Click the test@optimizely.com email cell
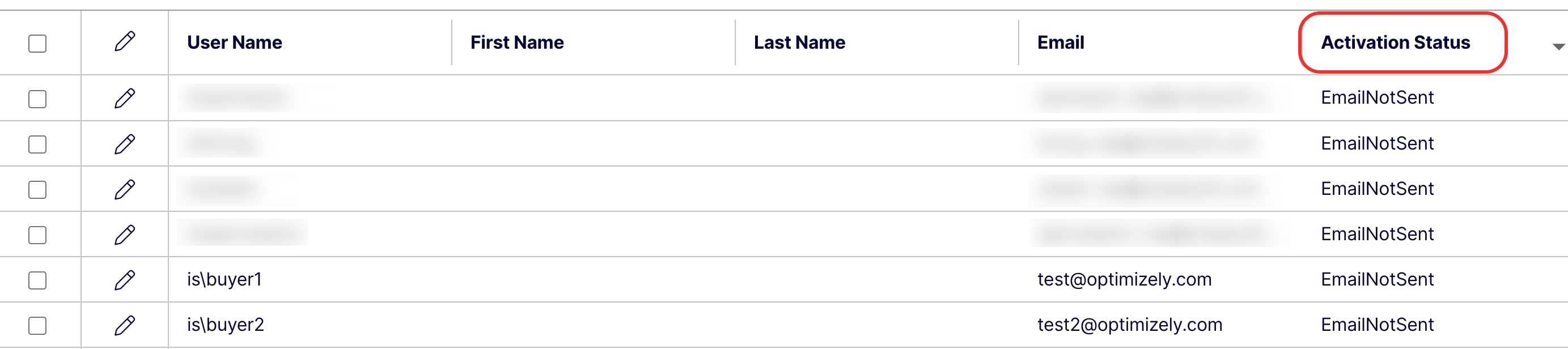 (1124, 280)
